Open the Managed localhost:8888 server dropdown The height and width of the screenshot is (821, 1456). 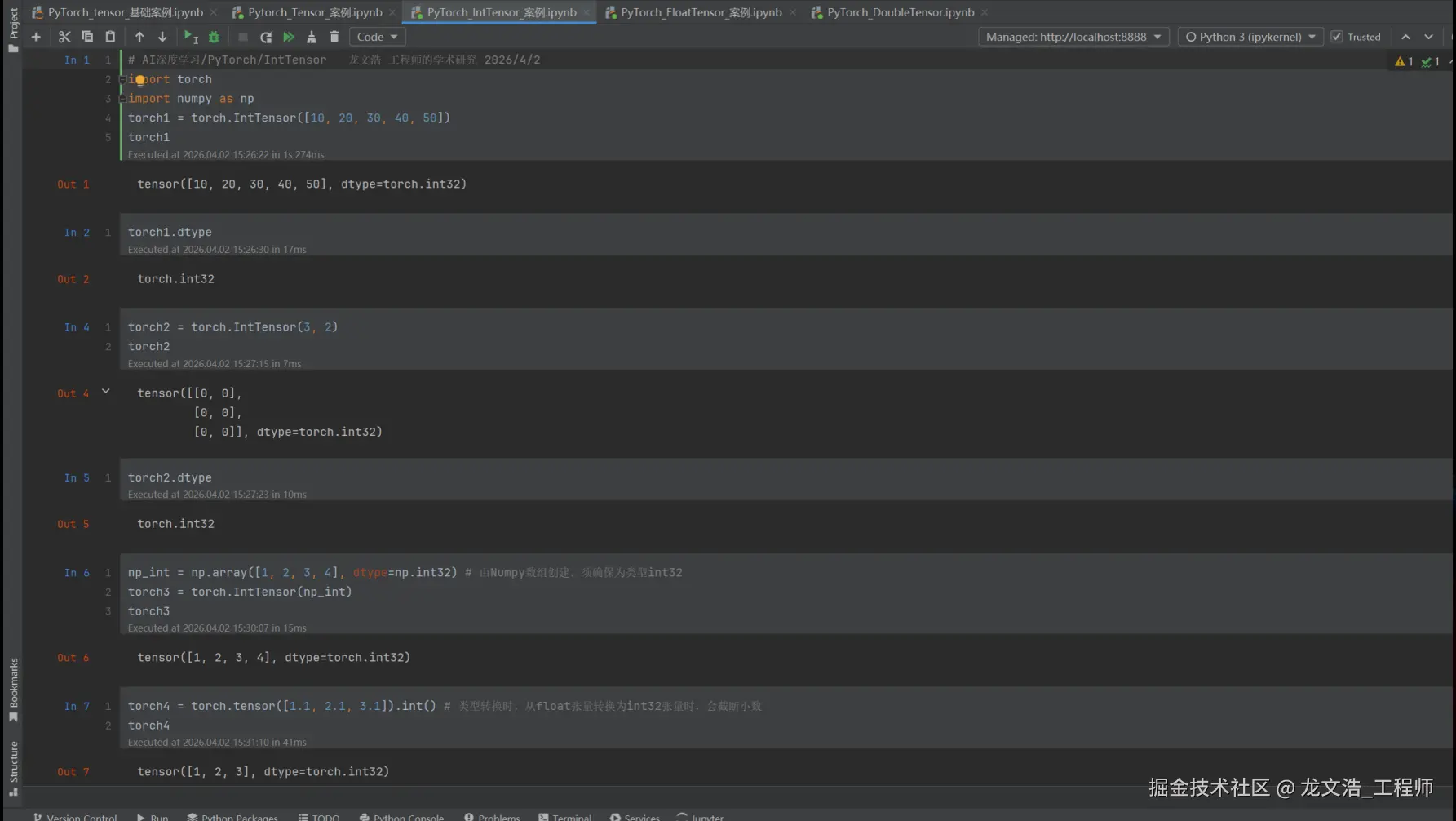point(1073,37)
